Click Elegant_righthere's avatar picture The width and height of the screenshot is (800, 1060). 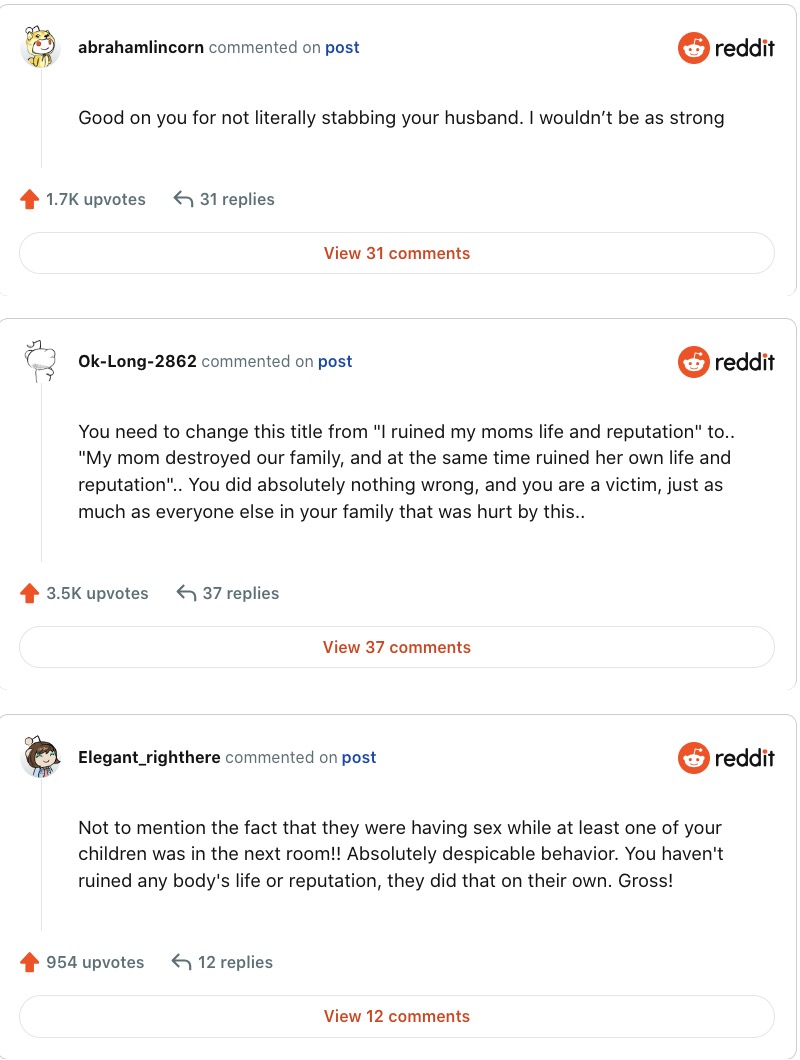coord(40,757)
